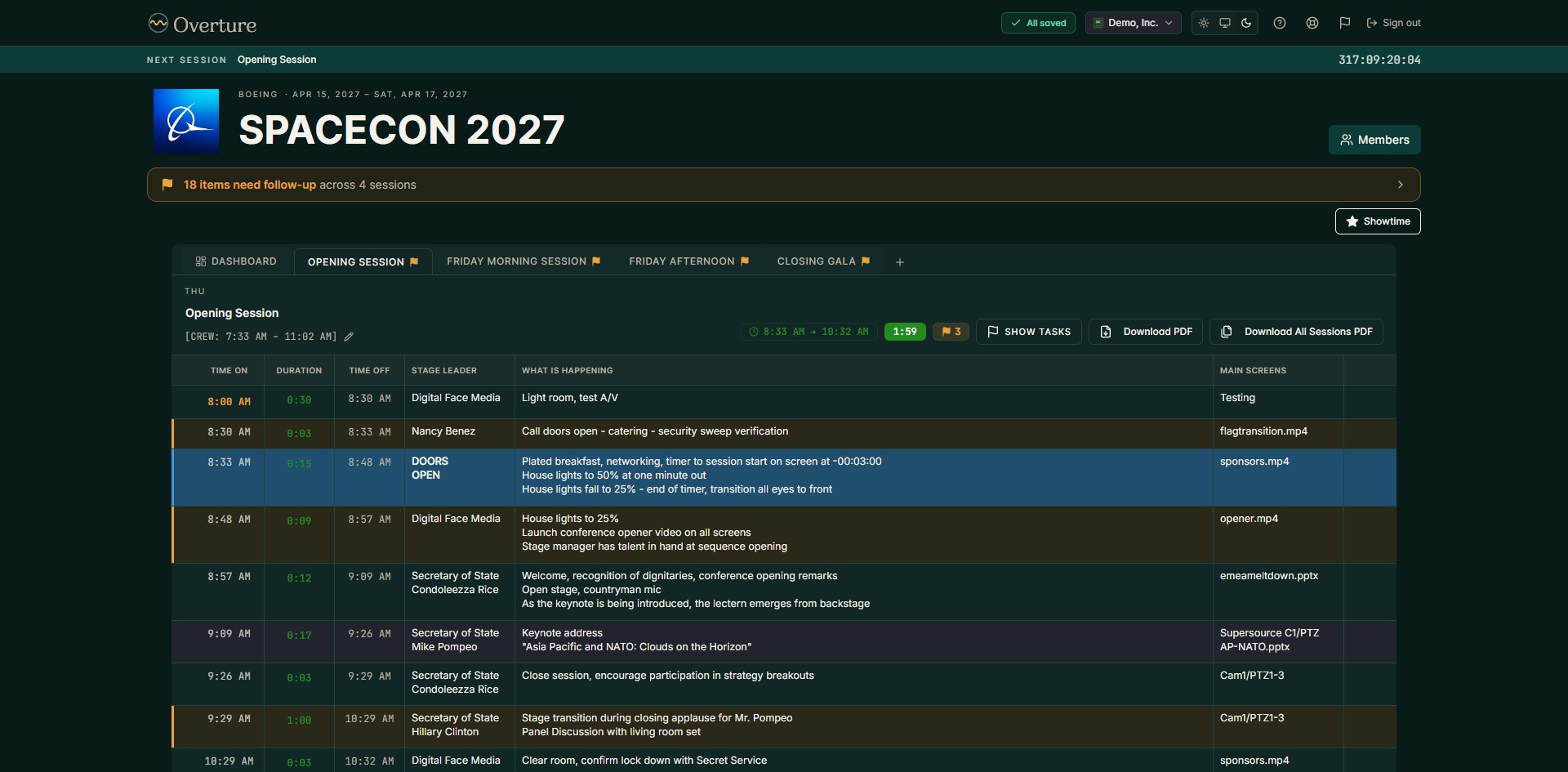The image size is (1568, 772).
Task: Sign out of the account
Action: tap(1393, 23)
